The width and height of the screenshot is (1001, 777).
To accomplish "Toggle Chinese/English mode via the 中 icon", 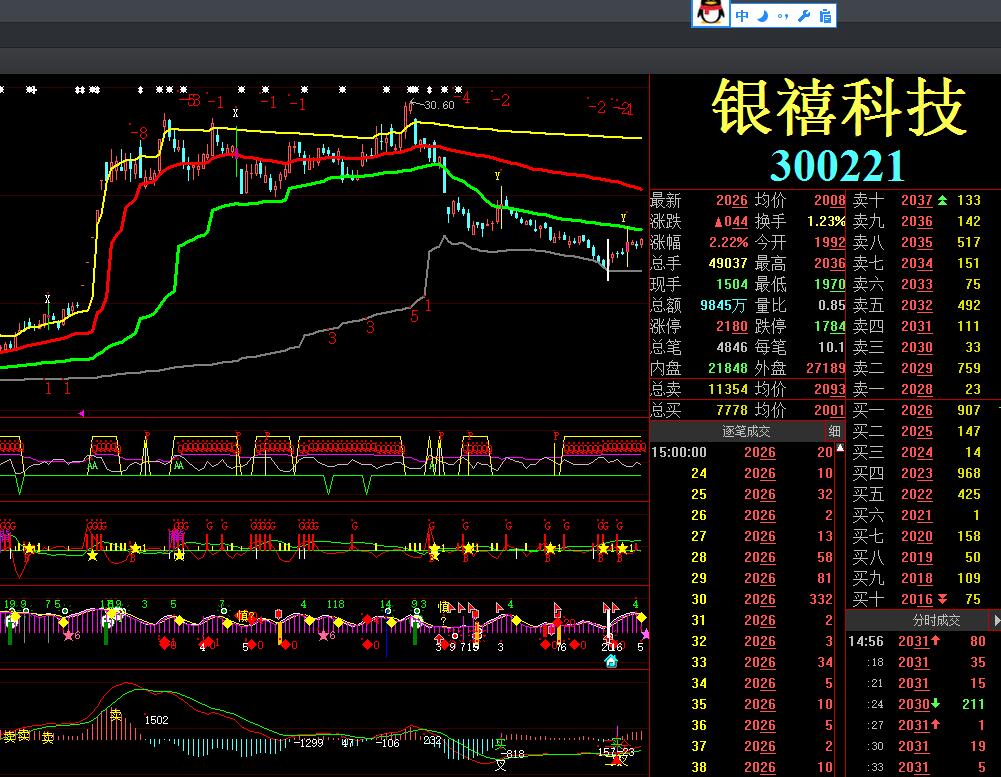I will click(x=742, y=16).
